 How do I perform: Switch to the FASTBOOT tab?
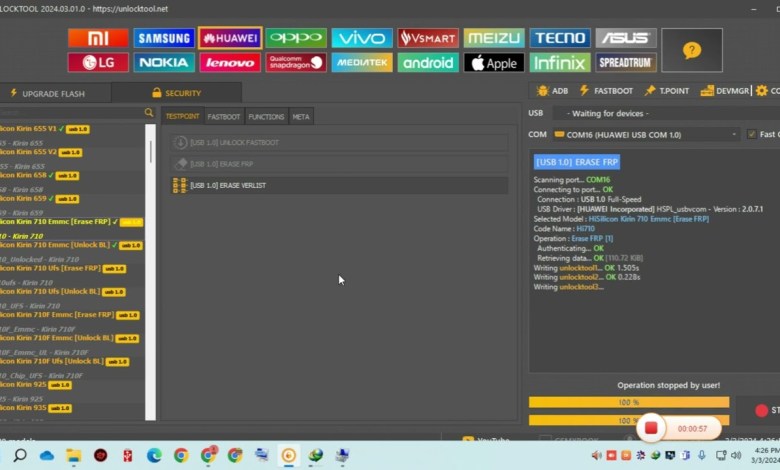pyautogui.click(x=223, y=117)
